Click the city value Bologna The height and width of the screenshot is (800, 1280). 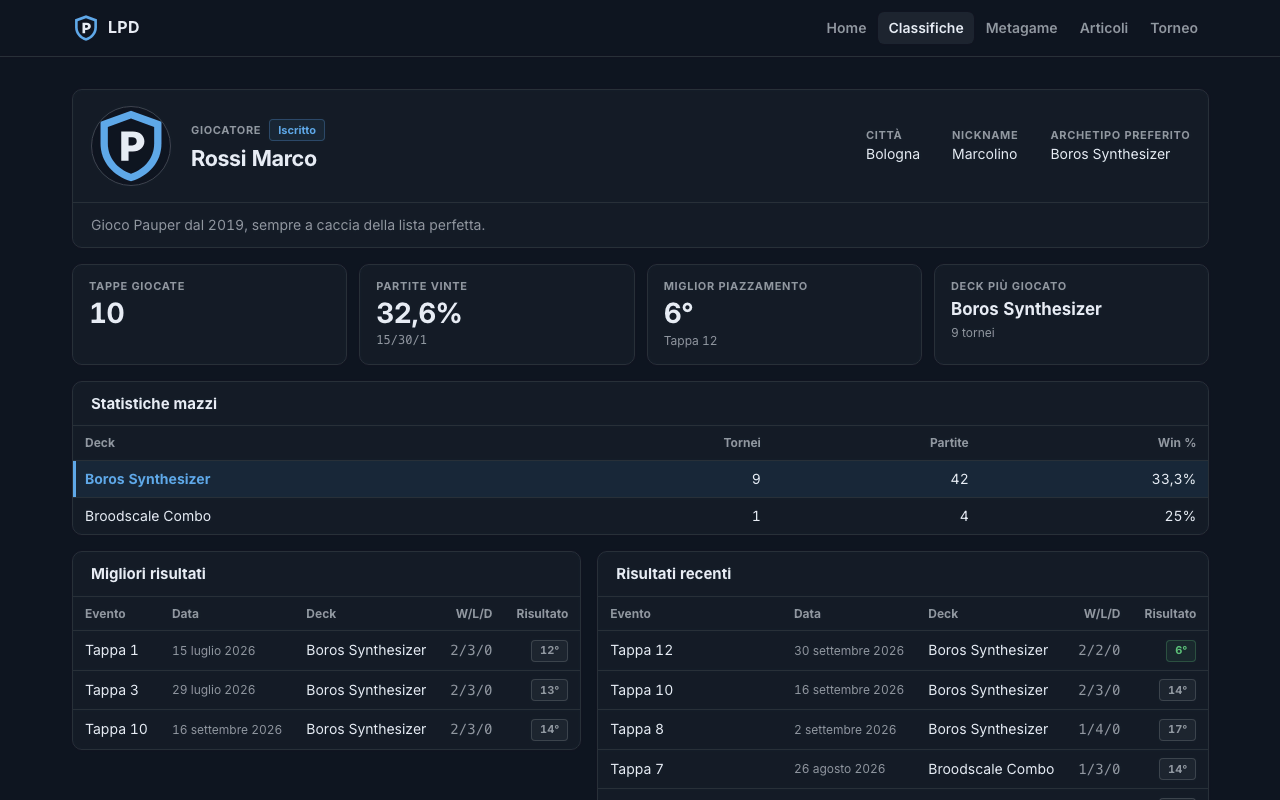coord(893,154)
